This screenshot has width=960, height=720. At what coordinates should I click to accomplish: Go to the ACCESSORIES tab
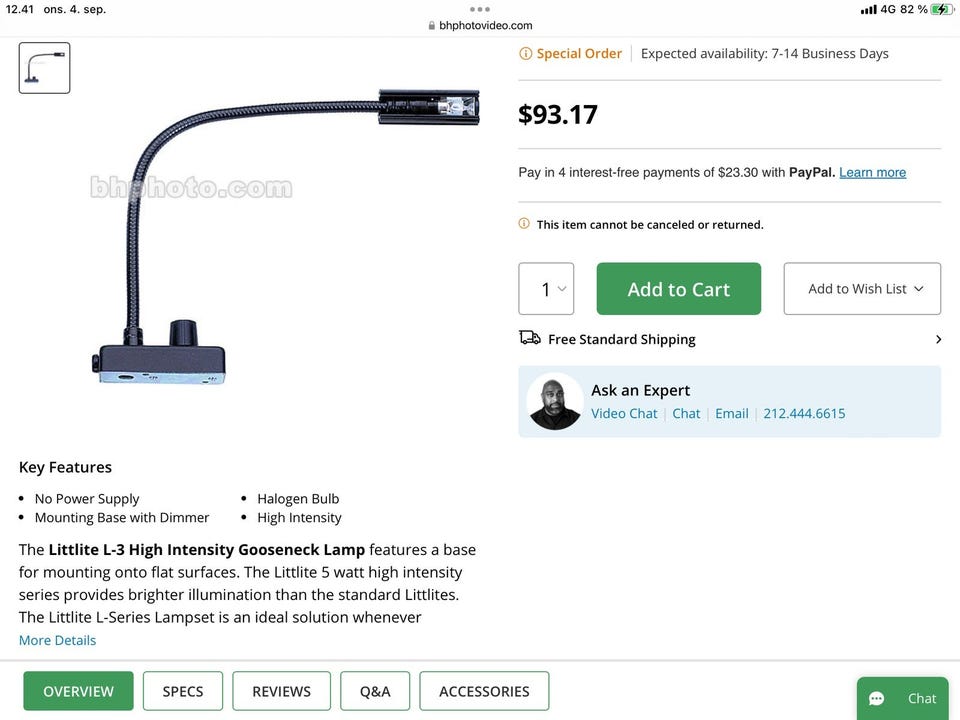coord(484,691)
